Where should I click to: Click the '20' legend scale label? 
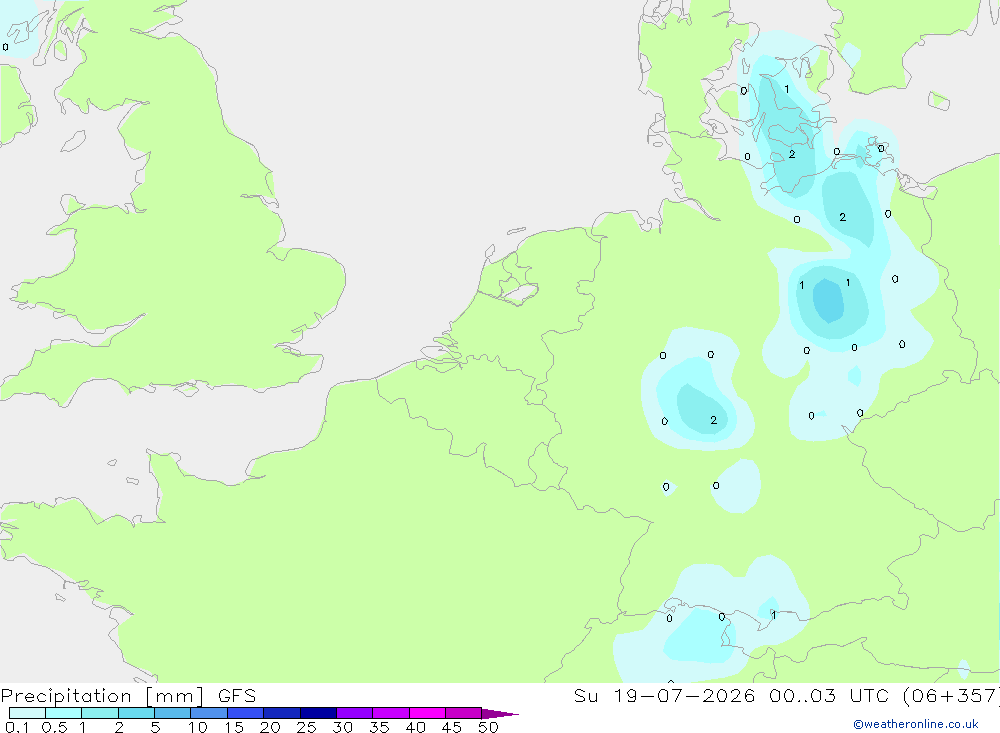(x=270, y=727)
